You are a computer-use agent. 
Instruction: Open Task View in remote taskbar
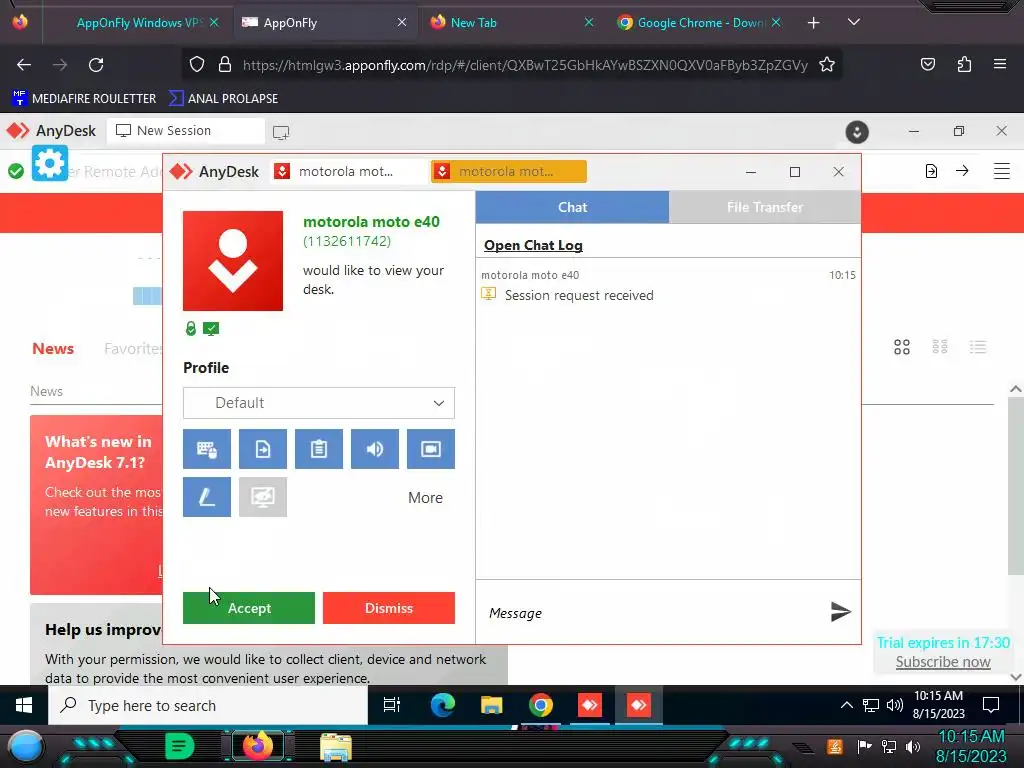pos(392,705)
